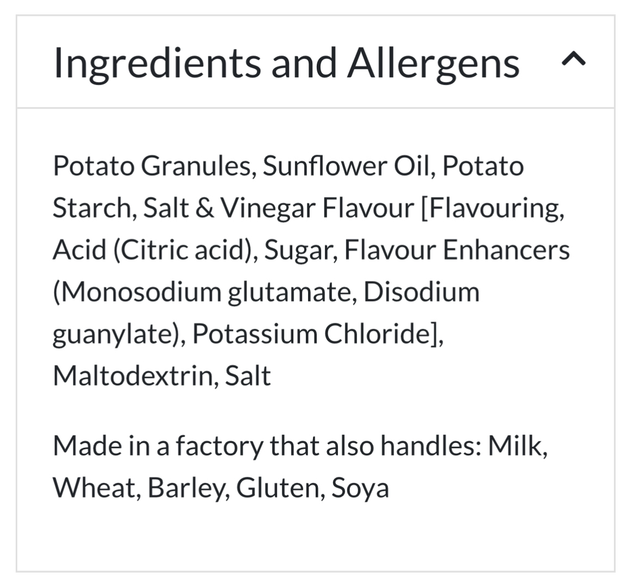
Task: Click the Sugar ingredient word
Action: point(298,251)
